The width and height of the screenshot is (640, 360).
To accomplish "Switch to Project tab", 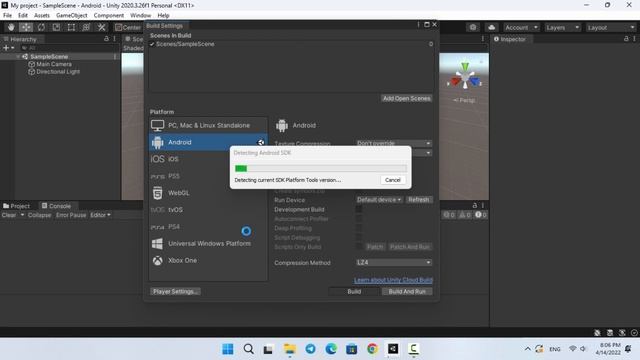I will (x=16, y=206).
